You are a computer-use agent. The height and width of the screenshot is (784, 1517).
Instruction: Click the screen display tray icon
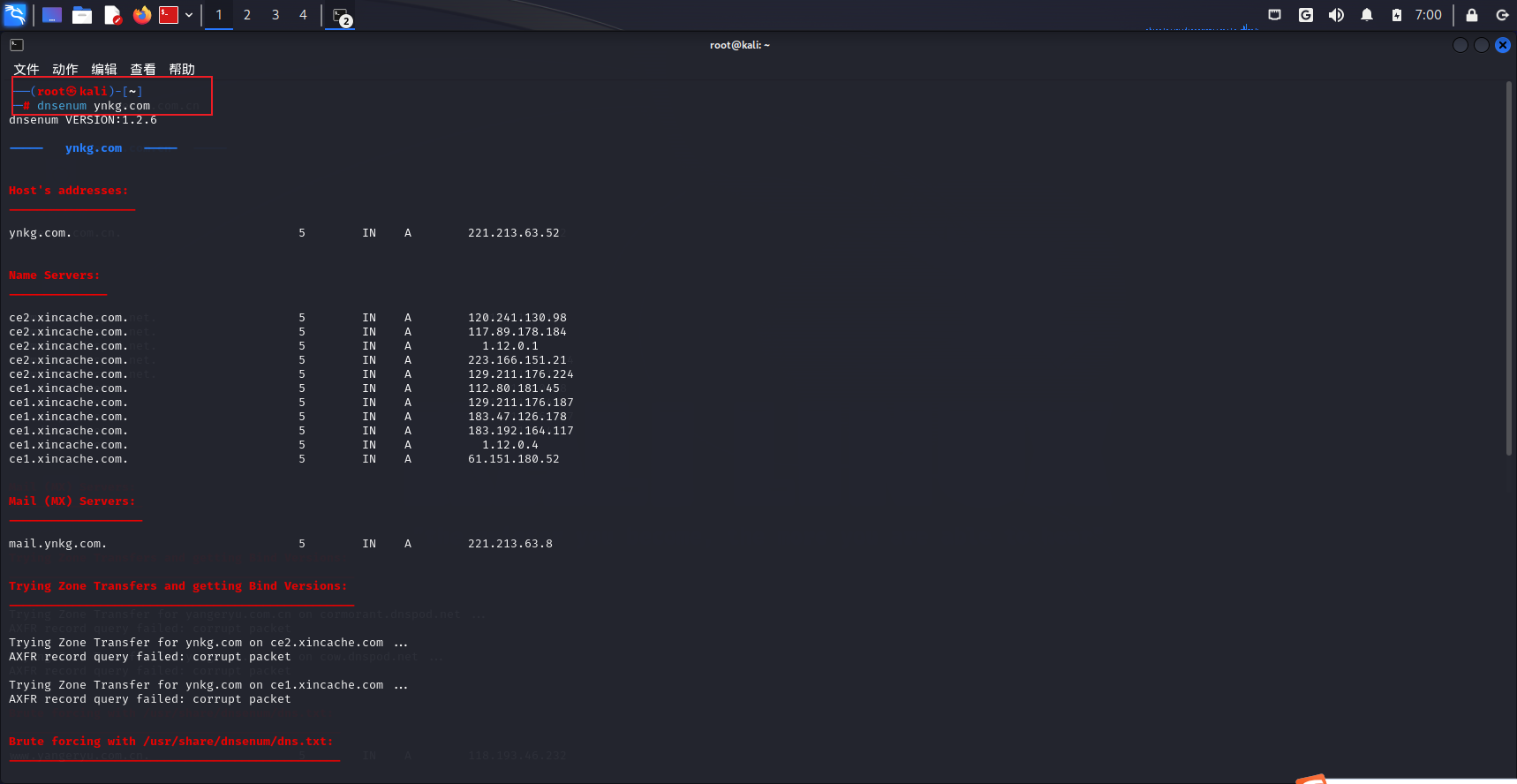pos(1274,15)
